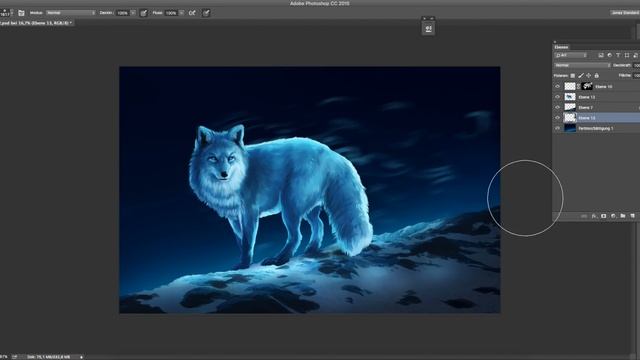This screenshot has height=360, width=640.
Task: Click status bar icon next to zoom value
Action: tap(15, 357)
